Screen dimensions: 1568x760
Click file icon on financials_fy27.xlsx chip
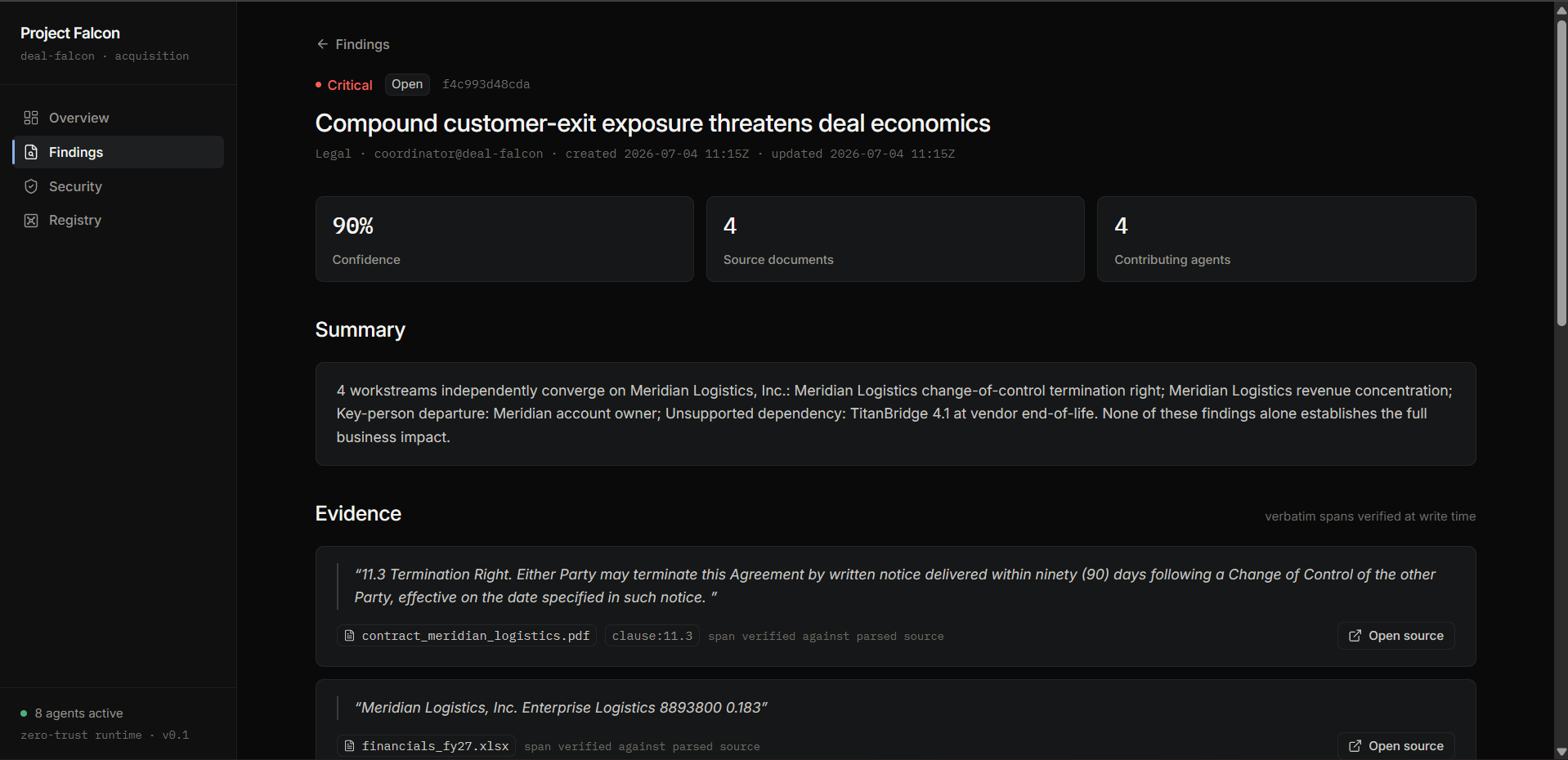[x=349, y=746]
